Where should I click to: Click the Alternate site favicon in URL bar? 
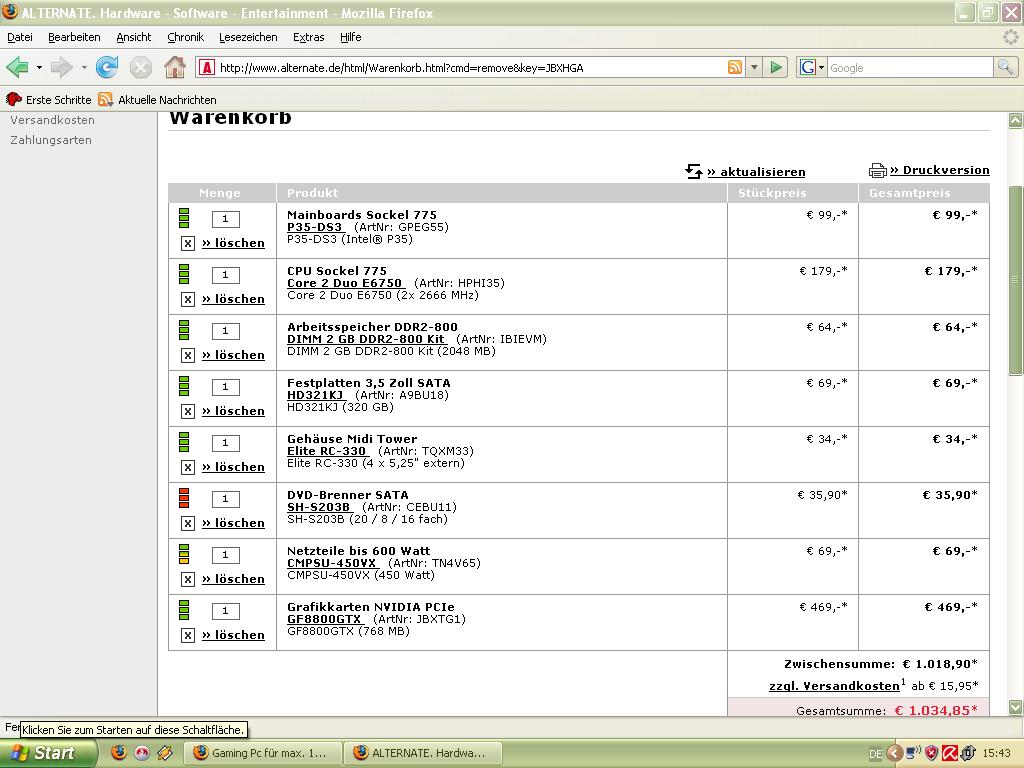tap(206, 67)
